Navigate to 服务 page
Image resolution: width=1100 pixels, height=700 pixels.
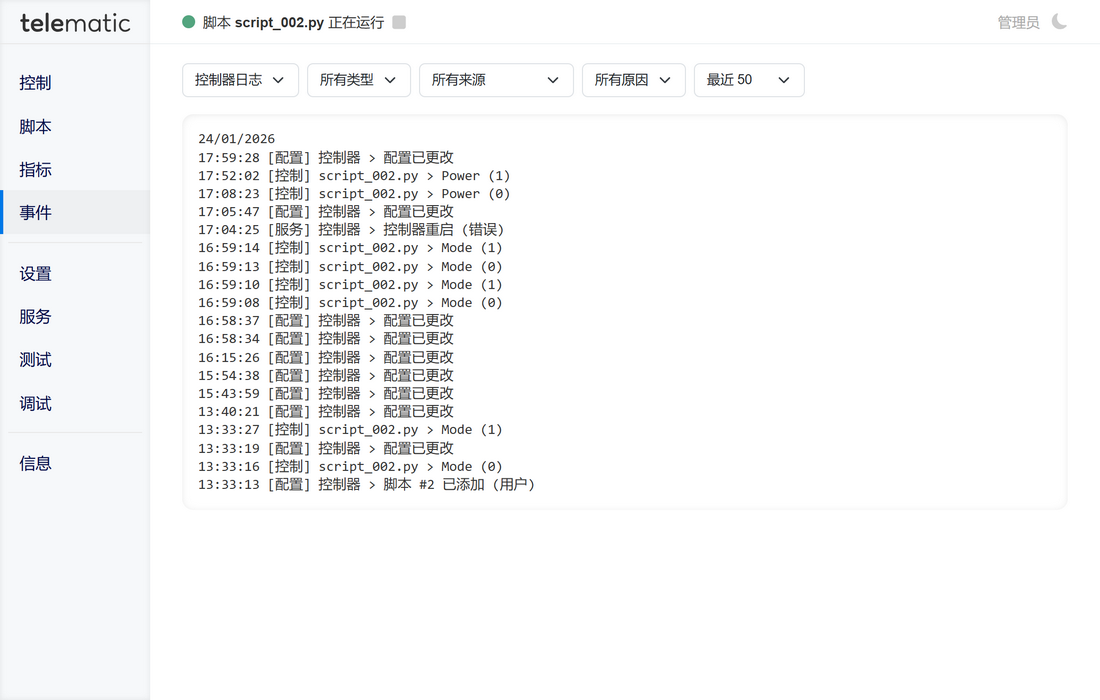point(36,317)
